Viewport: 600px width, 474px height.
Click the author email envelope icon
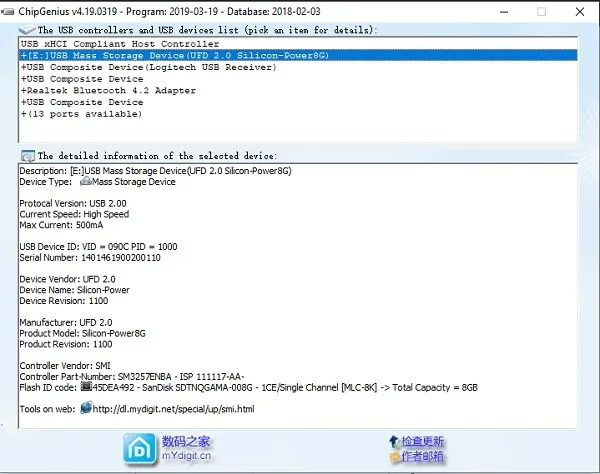pos(395,456)
